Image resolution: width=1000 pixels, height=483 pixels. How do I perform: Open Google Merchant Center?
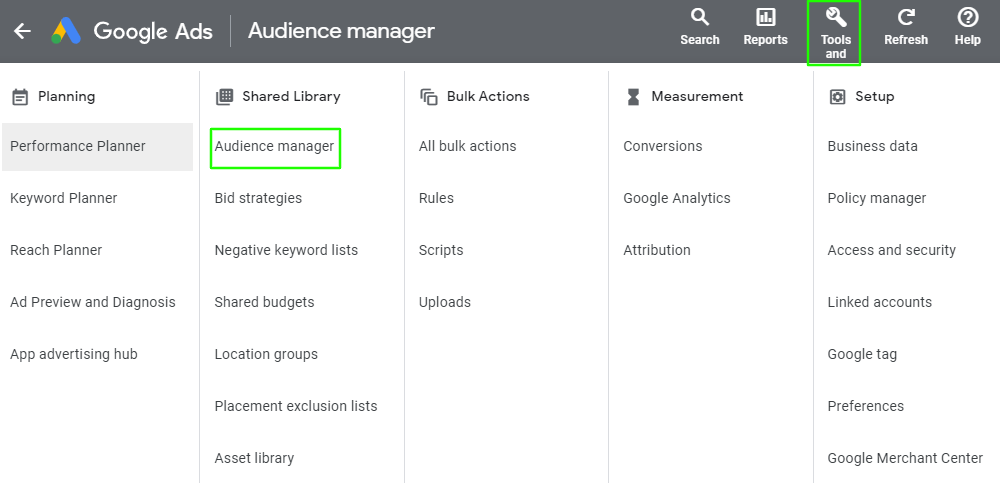906,458
